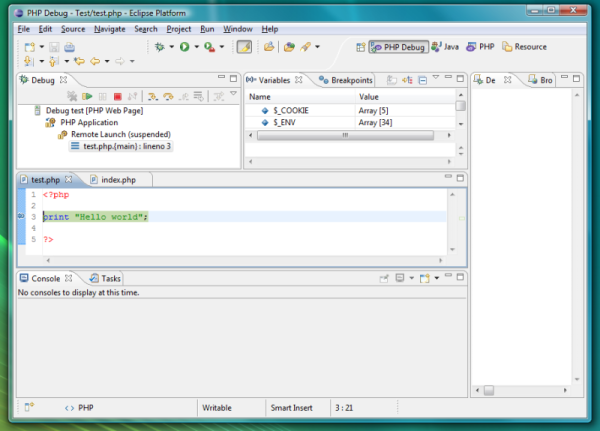Open the File menu
The image size is (600, 431).
click(23, 29)
